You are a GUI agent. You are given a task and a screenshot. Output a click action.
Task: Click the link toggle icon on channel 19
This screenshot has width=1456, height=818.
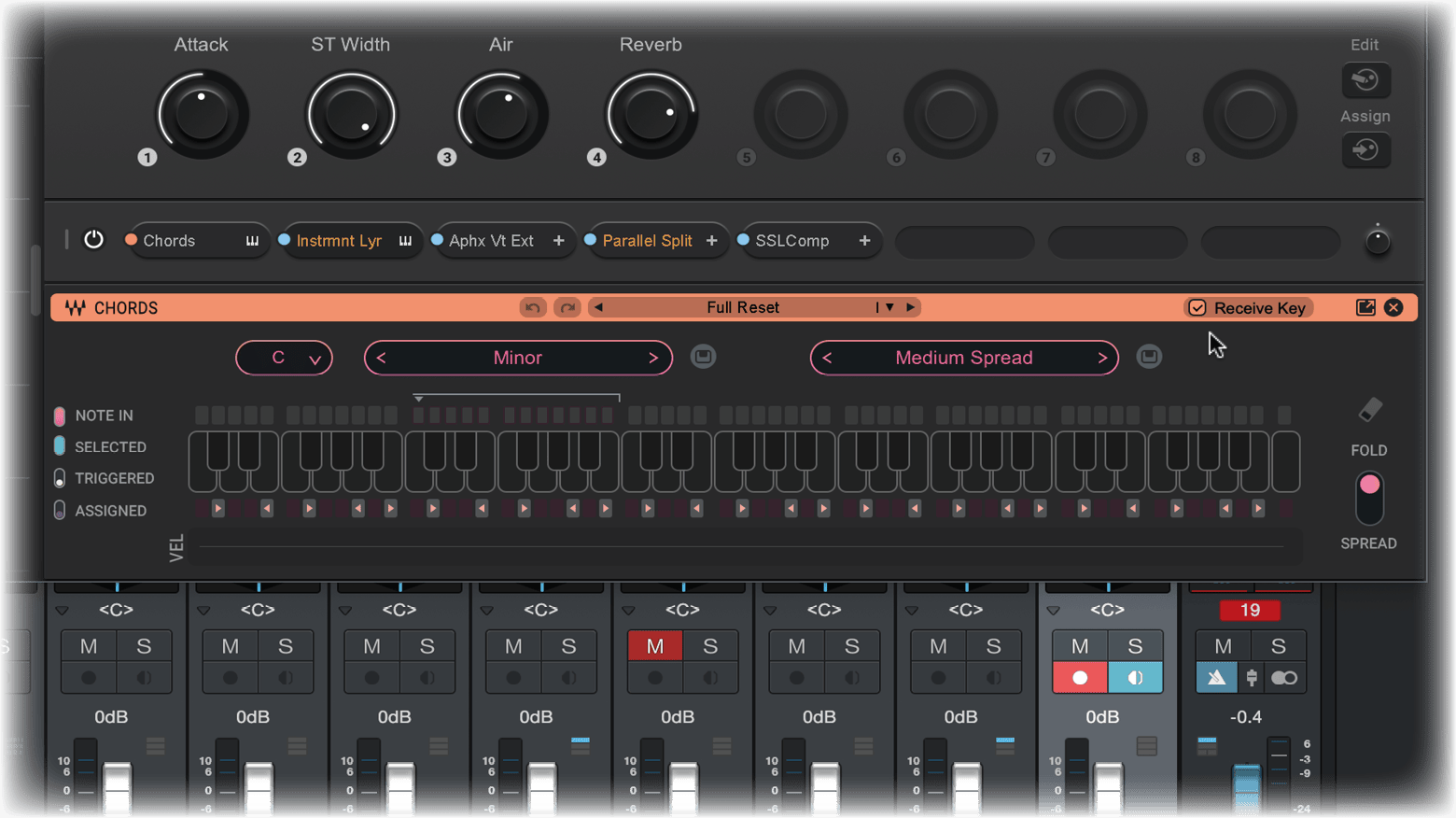pos(1284,678)
